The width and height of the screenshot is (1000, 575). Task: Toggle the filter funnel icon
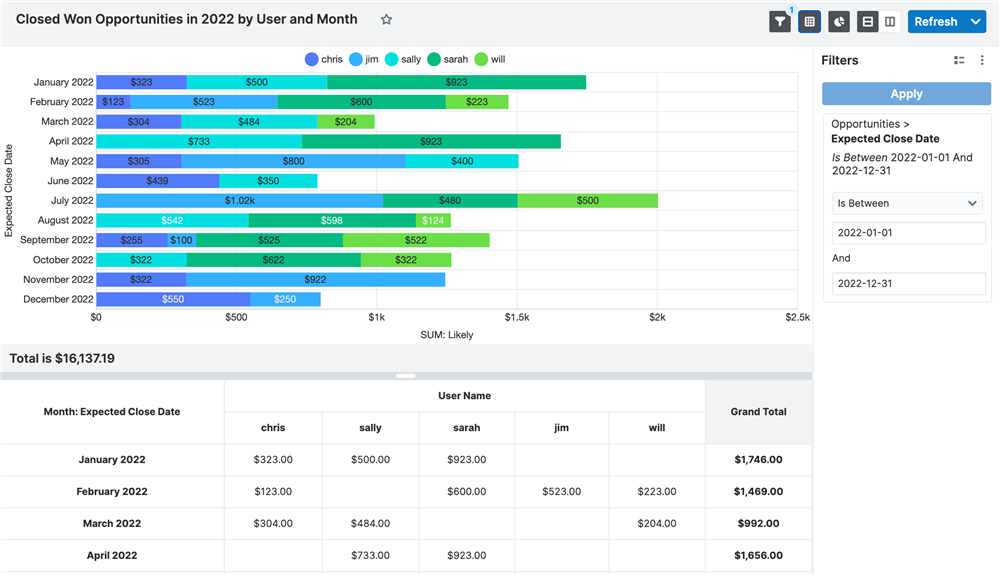click(780, 22)
